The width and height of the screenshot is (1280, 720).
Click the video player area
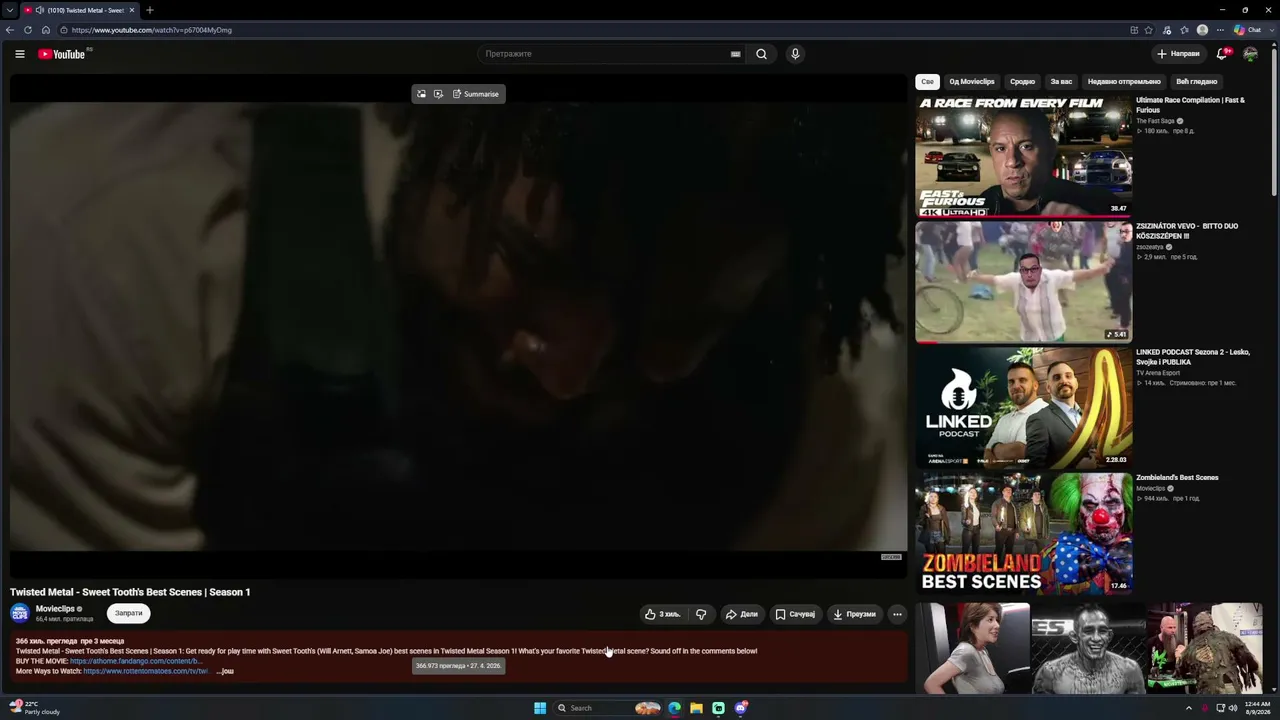(458, 326)
